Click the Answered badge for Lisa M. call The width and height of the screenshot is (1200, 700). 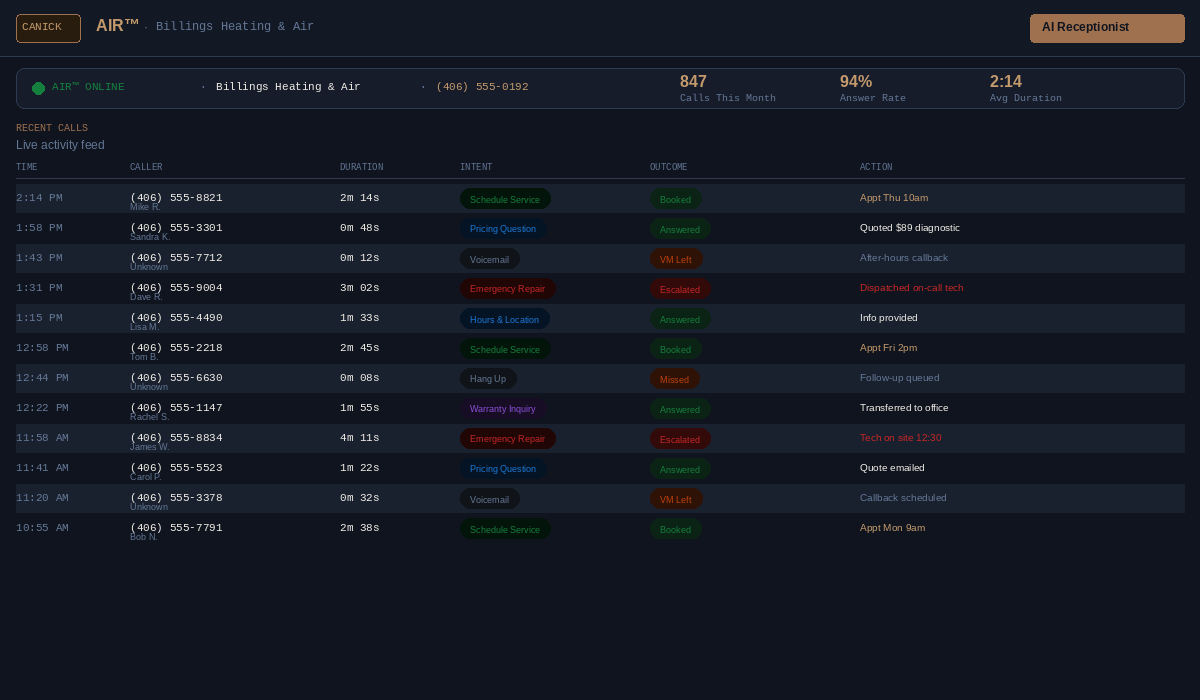coord(680,319)
